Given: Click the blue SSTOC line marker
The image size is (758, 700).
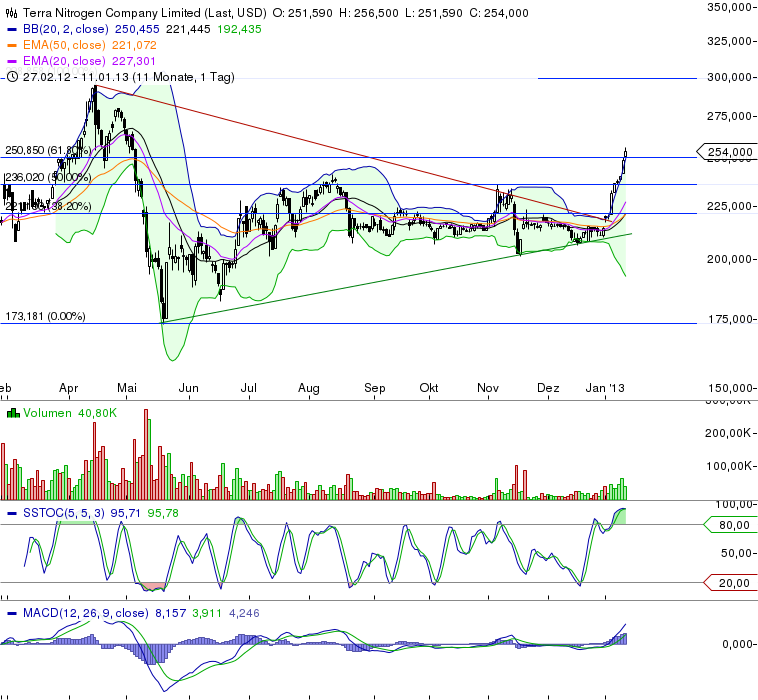Looking at the screenshot, I should coord(12,513).
